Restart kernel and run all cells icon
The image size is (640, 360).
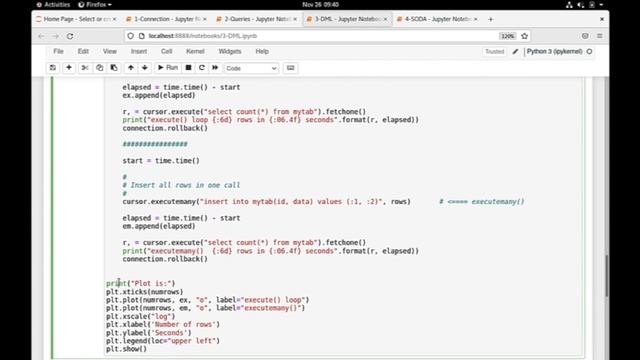click(x=215, y=68)
